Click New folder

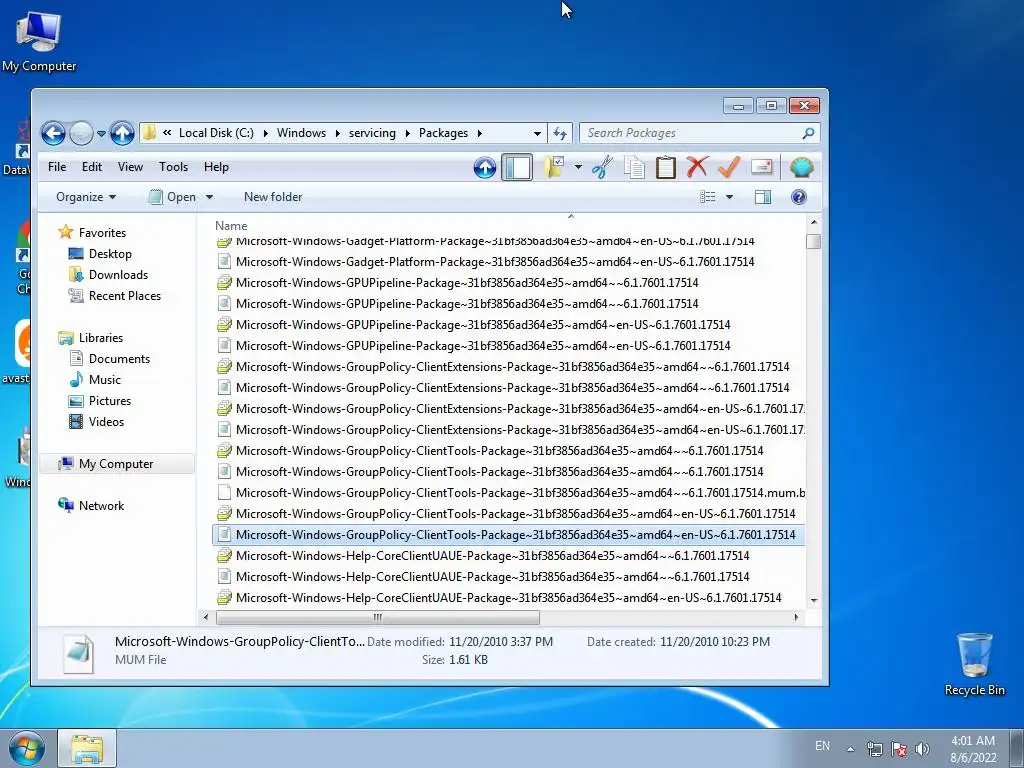point(273,197)
